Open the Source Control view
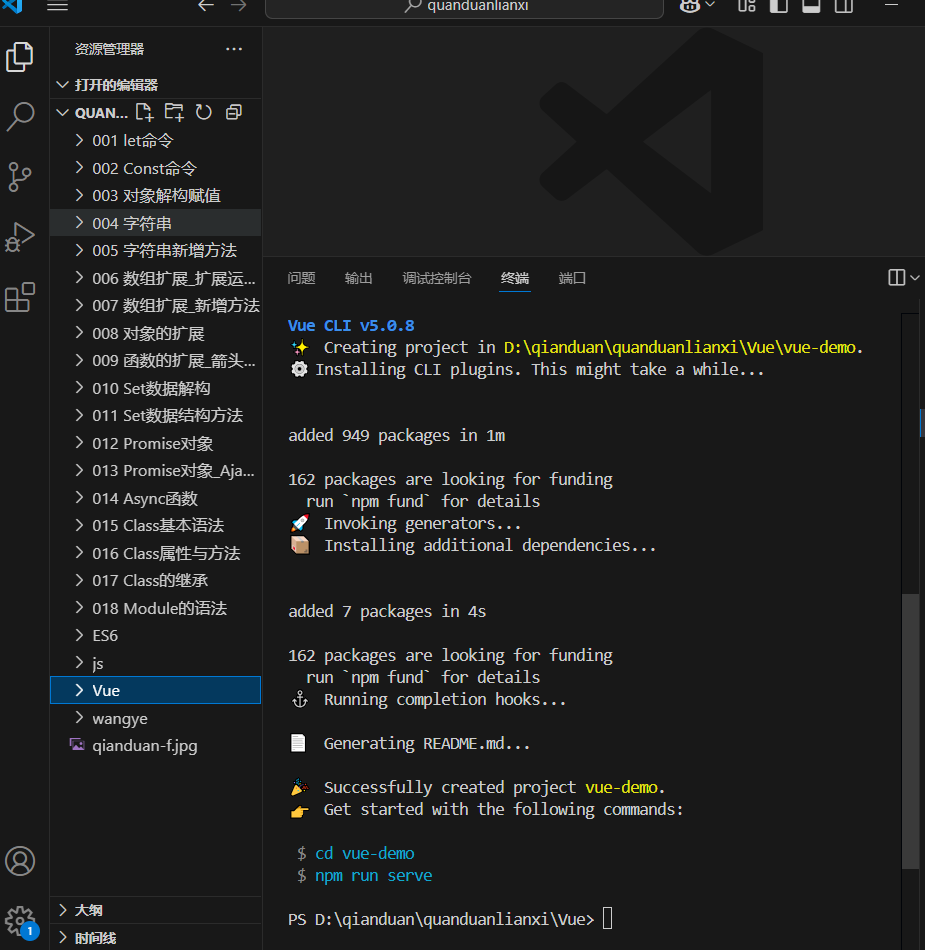Viewport: 925px width, 950px height. (20, 177)
